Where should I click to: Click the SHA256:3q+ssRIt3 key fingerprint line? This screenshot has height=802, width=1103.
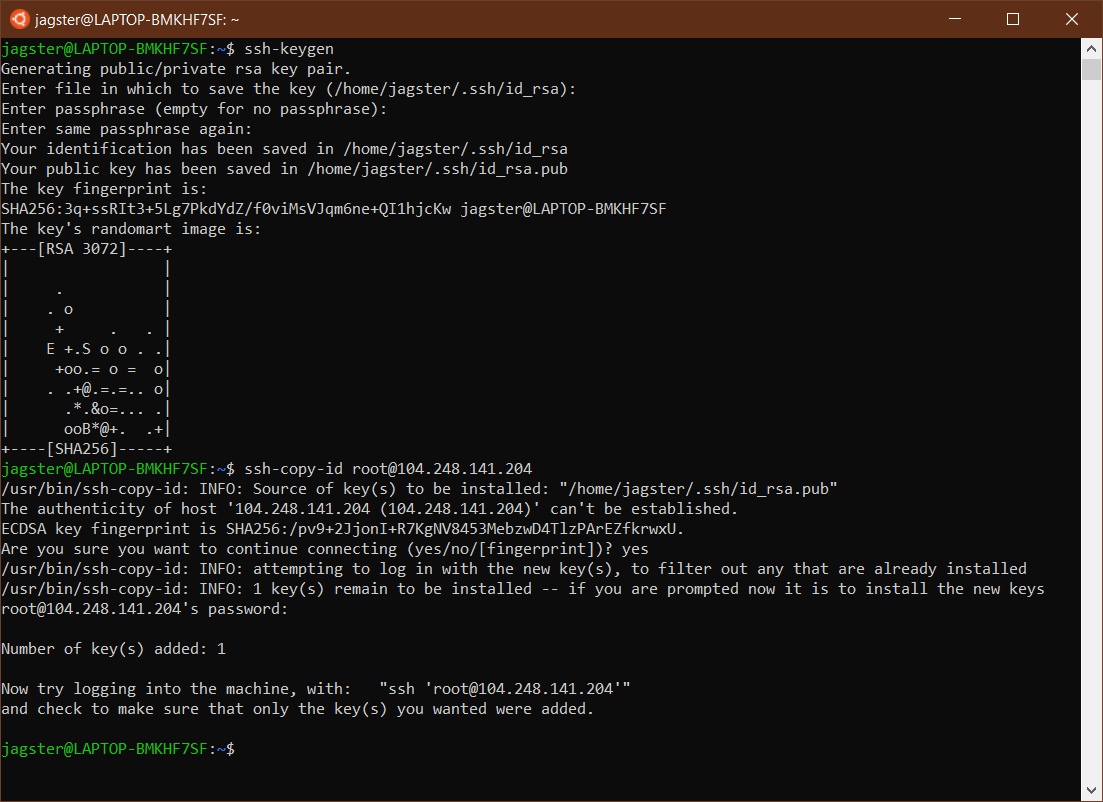[333, 209]
